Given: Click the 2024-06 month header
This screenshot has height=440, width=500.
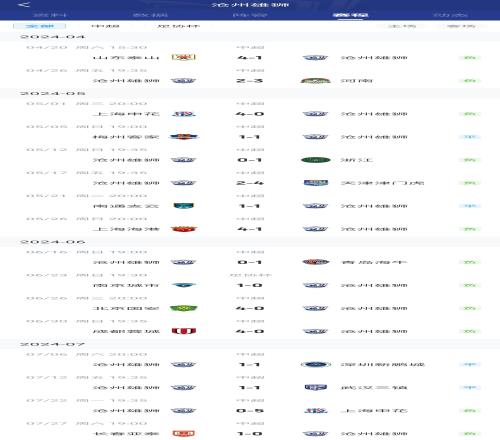Looking at the screenshot, I should point(52,241).
